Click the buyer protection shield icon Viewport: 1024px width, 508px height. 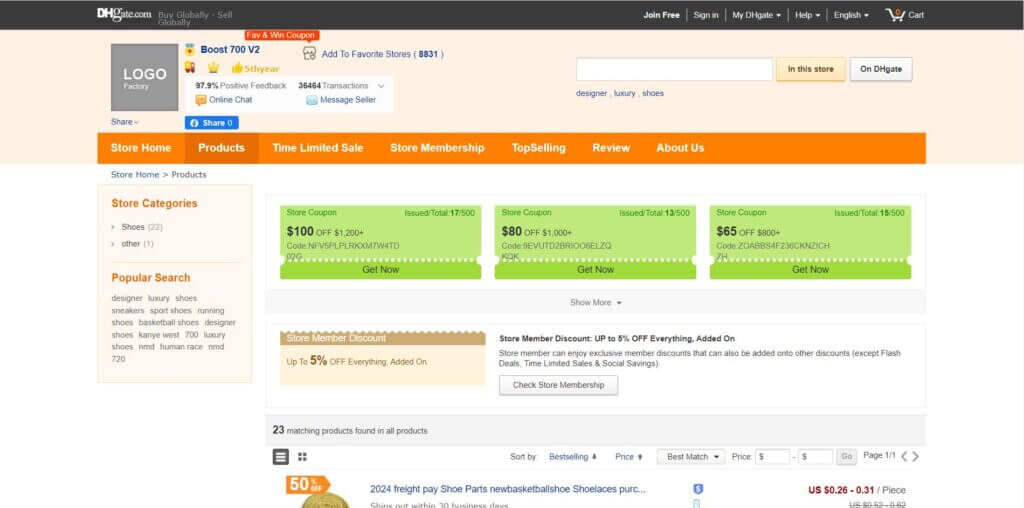click(698, 488)
